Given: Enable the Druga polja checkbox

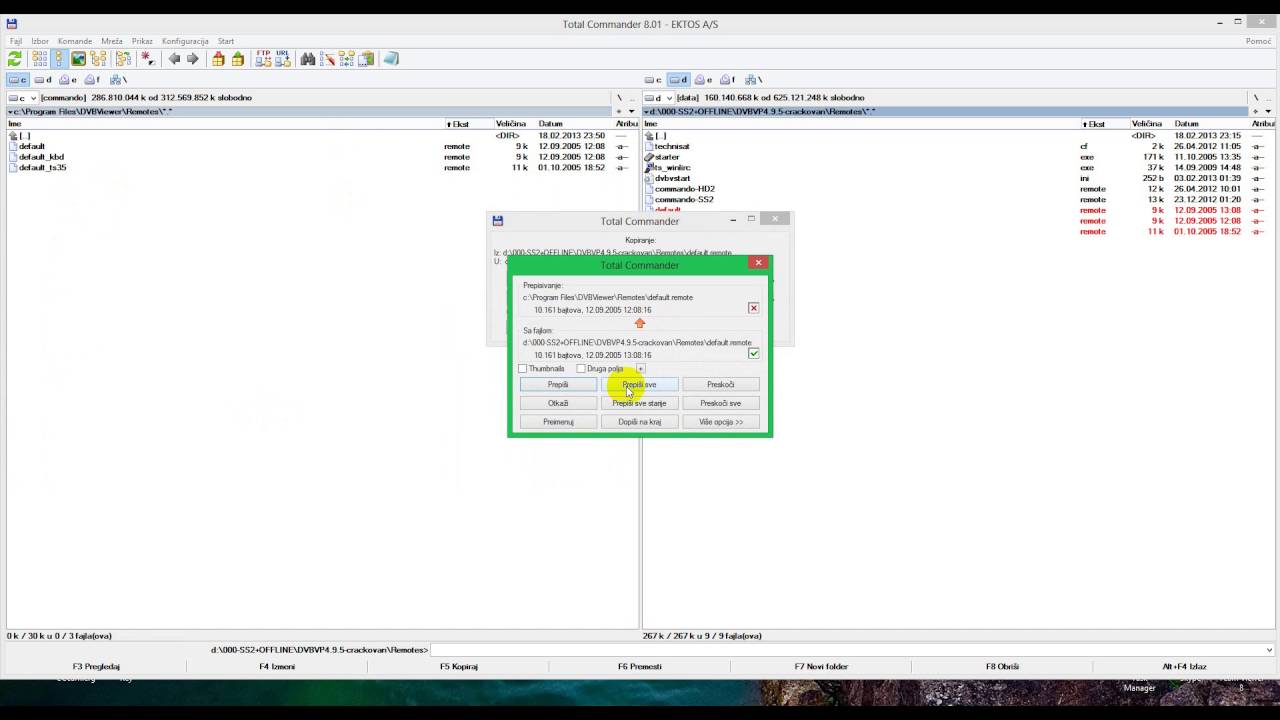Looking at the screenshot, I should 581,369.
